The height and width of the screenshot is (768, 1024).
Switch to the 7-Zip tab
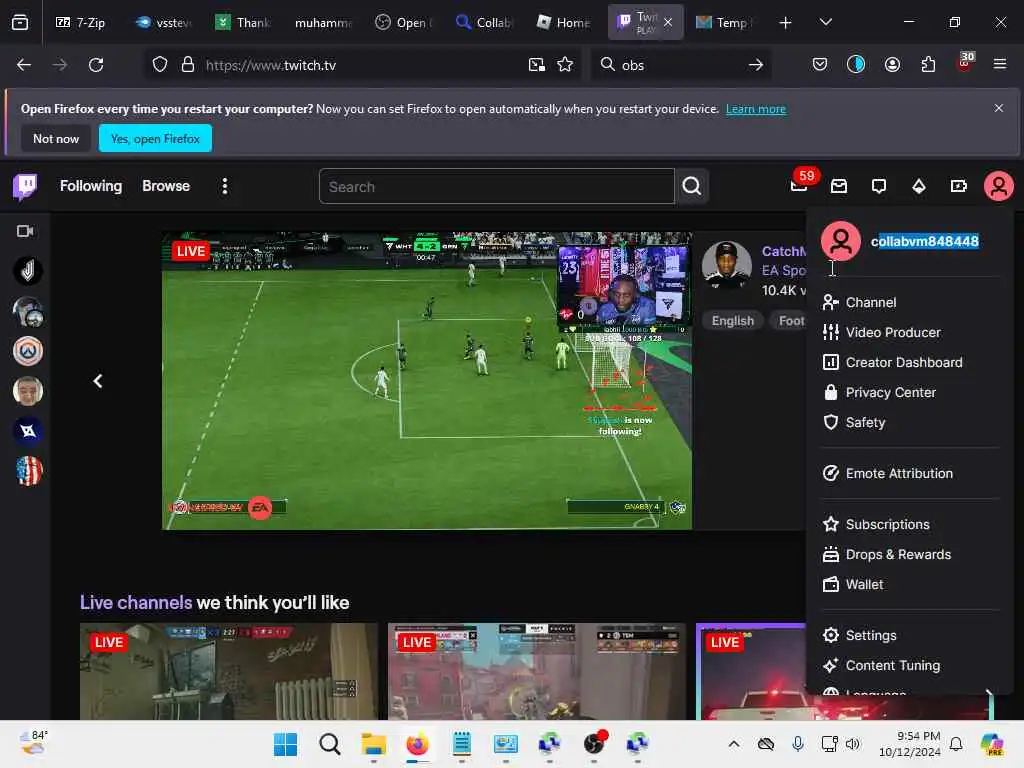(x=81, y=22)
